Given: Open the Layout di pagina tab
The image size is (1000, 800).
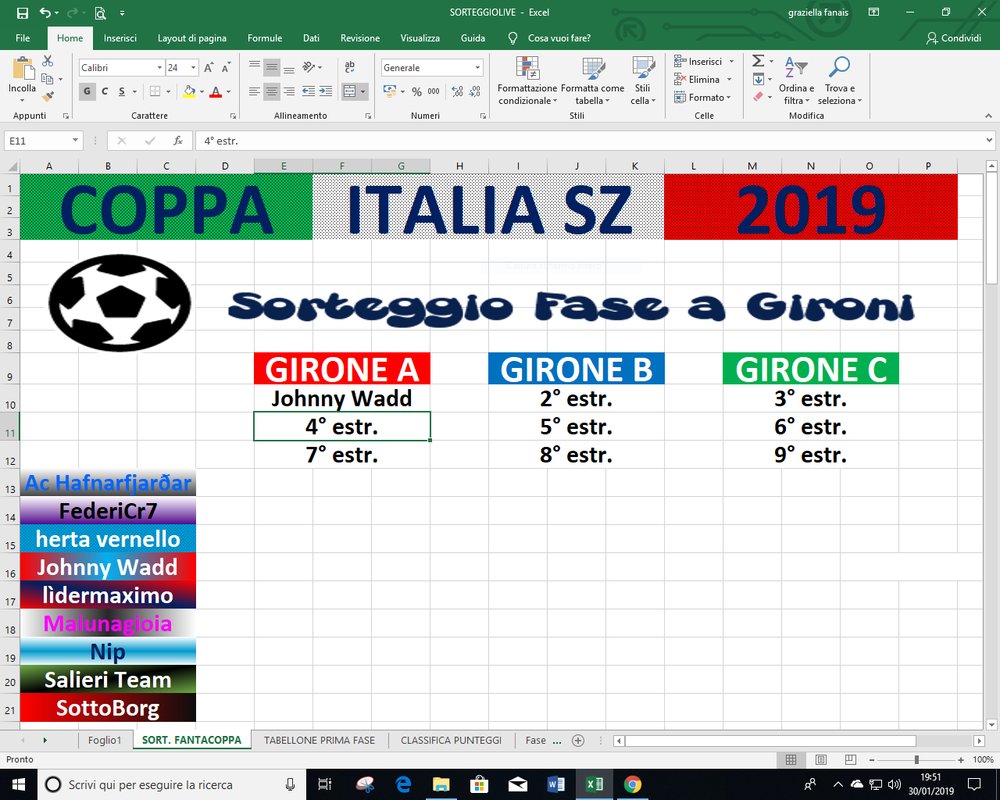Looking at the screenshot, I should [192, 38].
